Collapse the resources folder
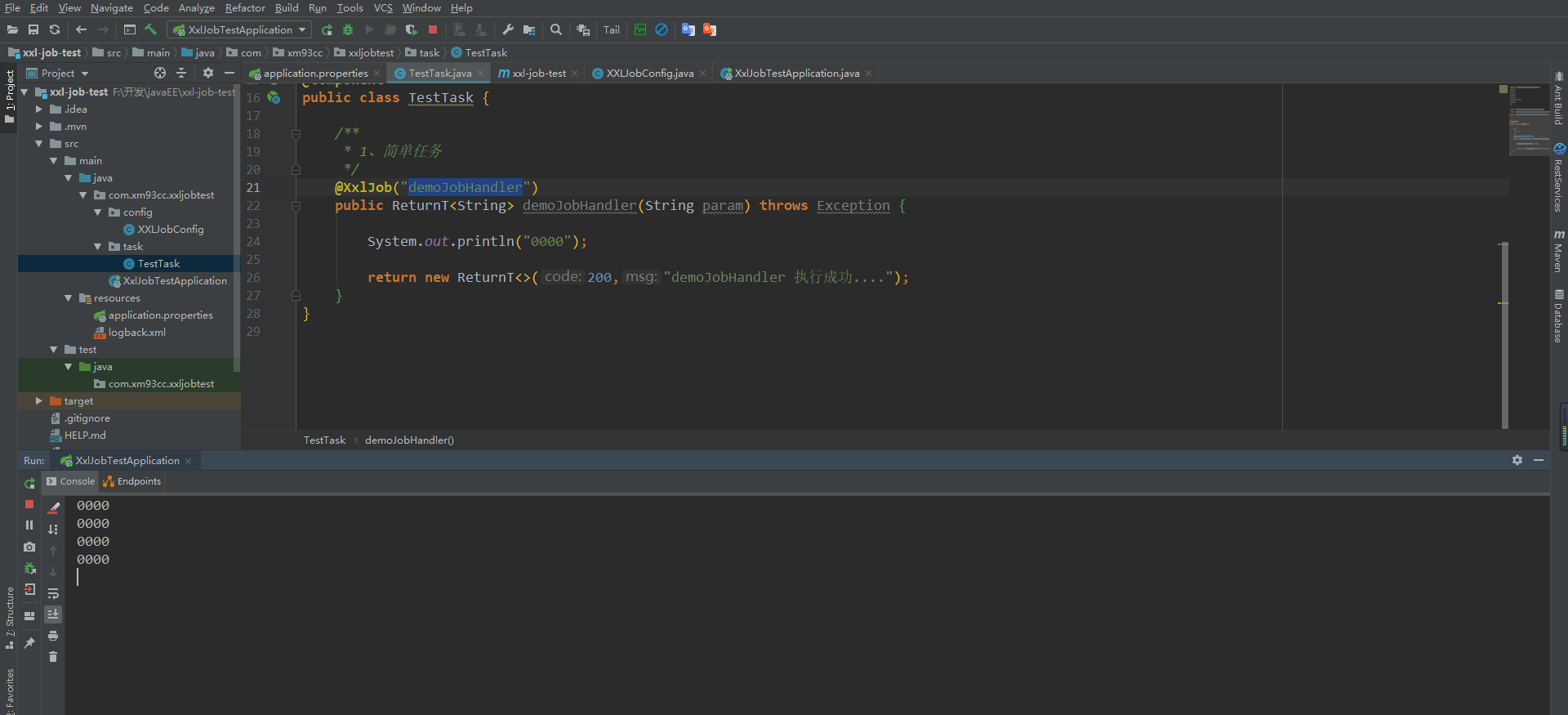Viewport: 1568px width, 715px height. pos(68,297)
